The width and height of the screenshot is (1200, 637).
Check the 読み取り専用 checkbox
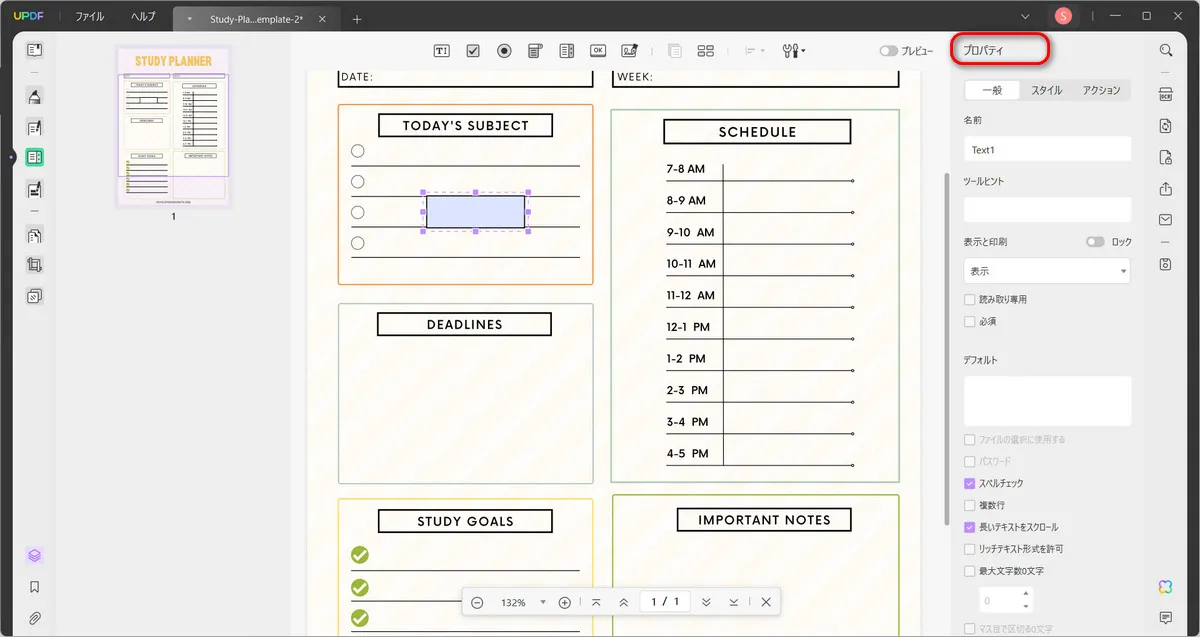[969, 300]
